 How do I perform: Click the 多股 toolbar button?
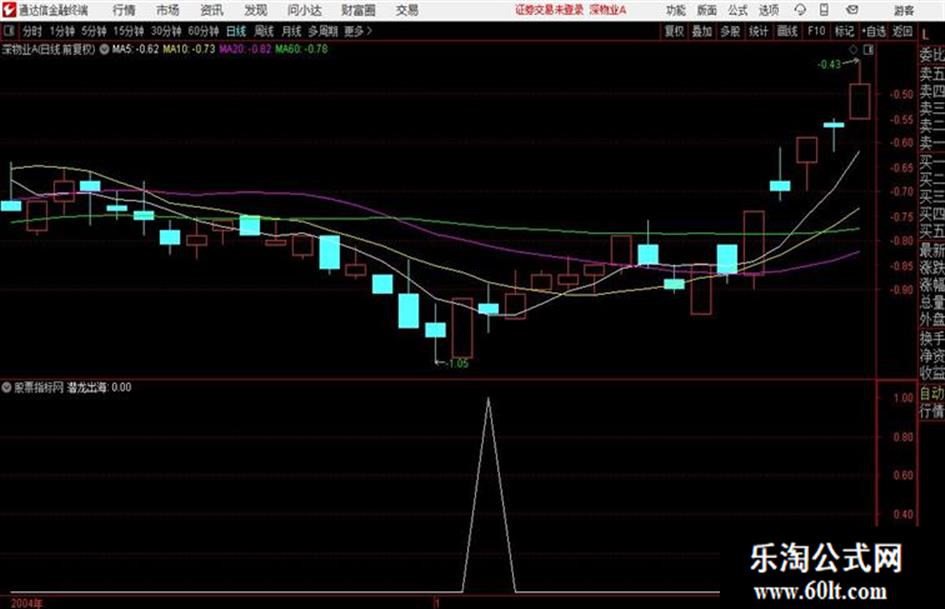coord(730,31)
